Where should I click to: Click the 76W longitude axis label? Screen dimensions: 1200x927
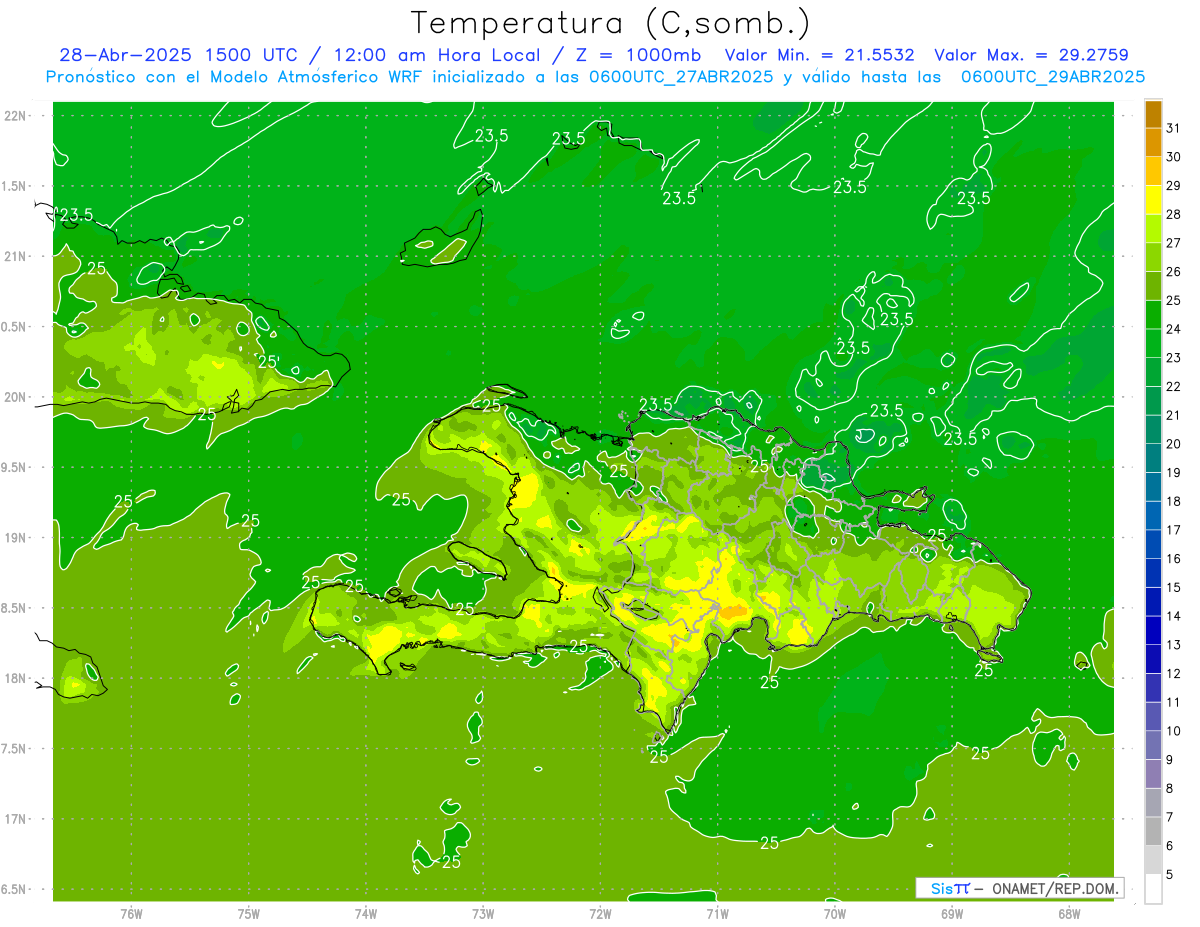coord(131,913)
